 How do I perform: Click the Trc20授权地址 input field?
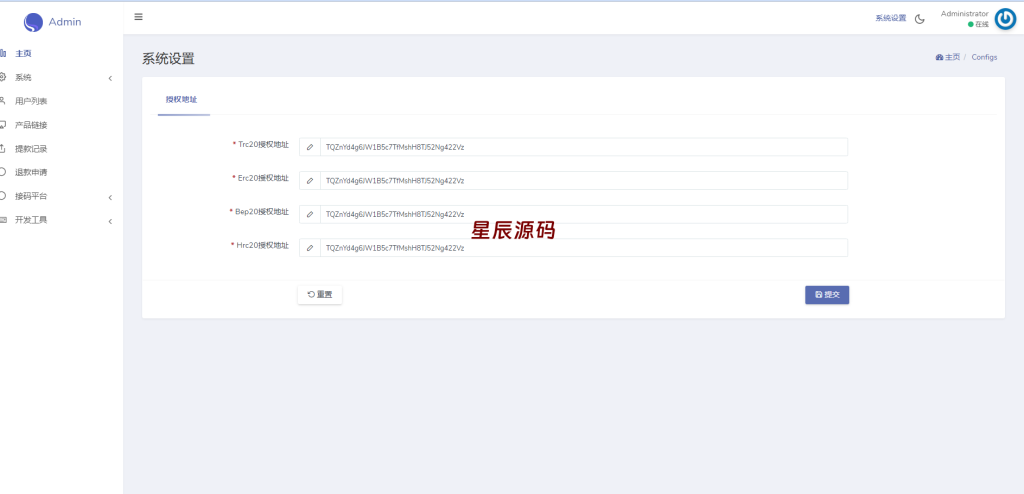click(584, 147)
